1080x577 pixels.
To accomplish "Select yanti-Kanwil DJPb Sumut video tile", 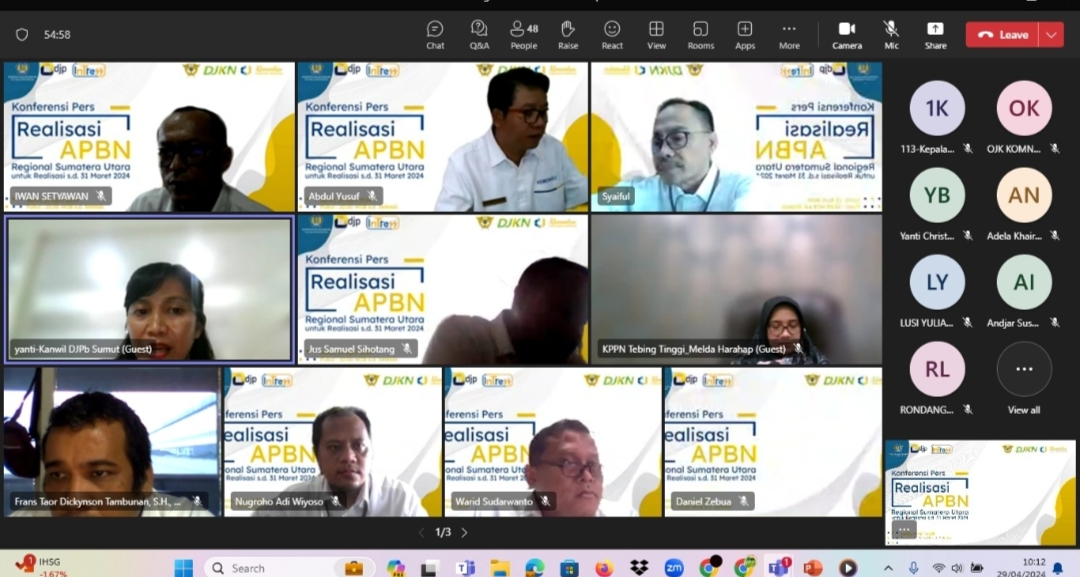I will tap(149, 289).
